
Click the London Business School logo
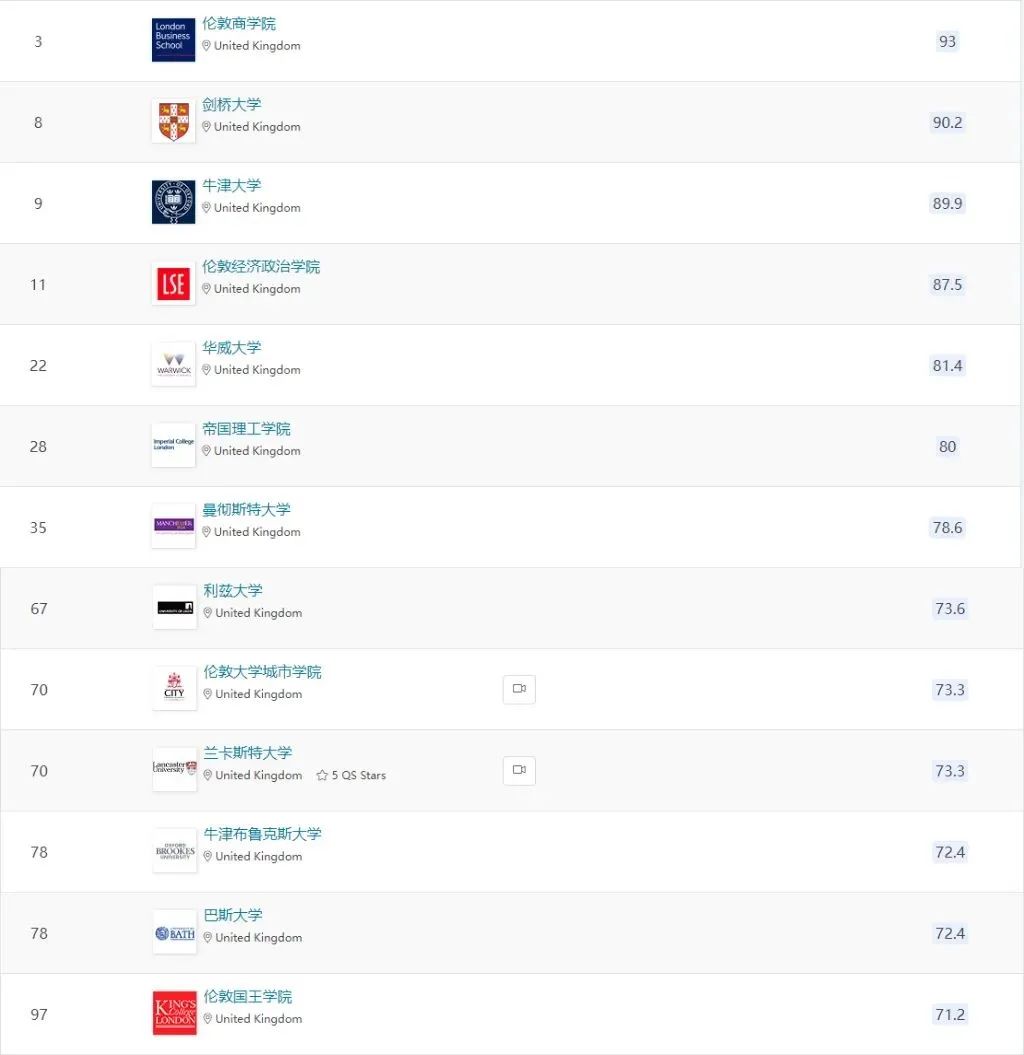click(173, 40)
